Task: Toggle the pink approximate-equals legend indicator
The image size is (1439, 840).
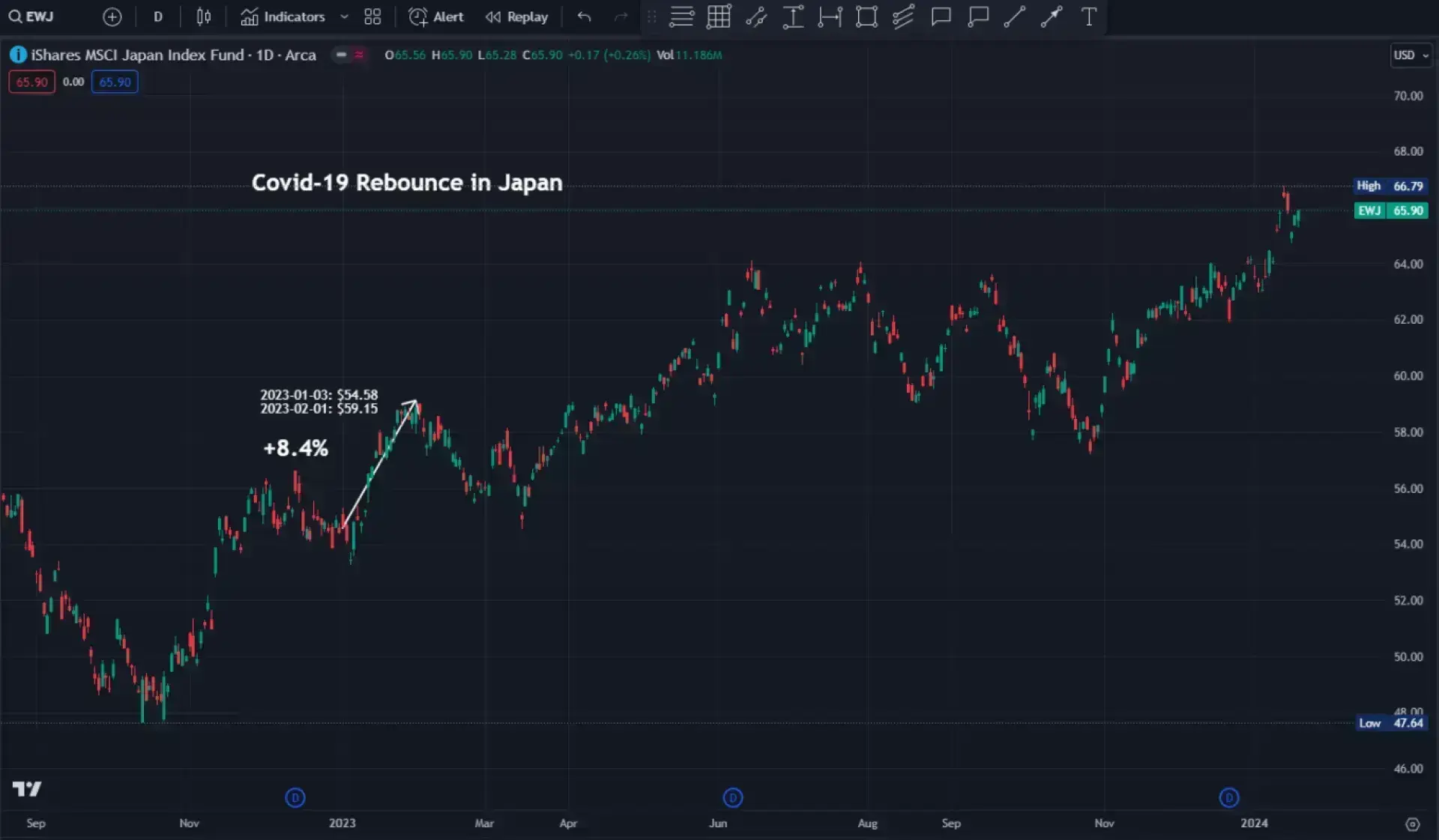Action: pyautogui.click(x=359, y=55)
